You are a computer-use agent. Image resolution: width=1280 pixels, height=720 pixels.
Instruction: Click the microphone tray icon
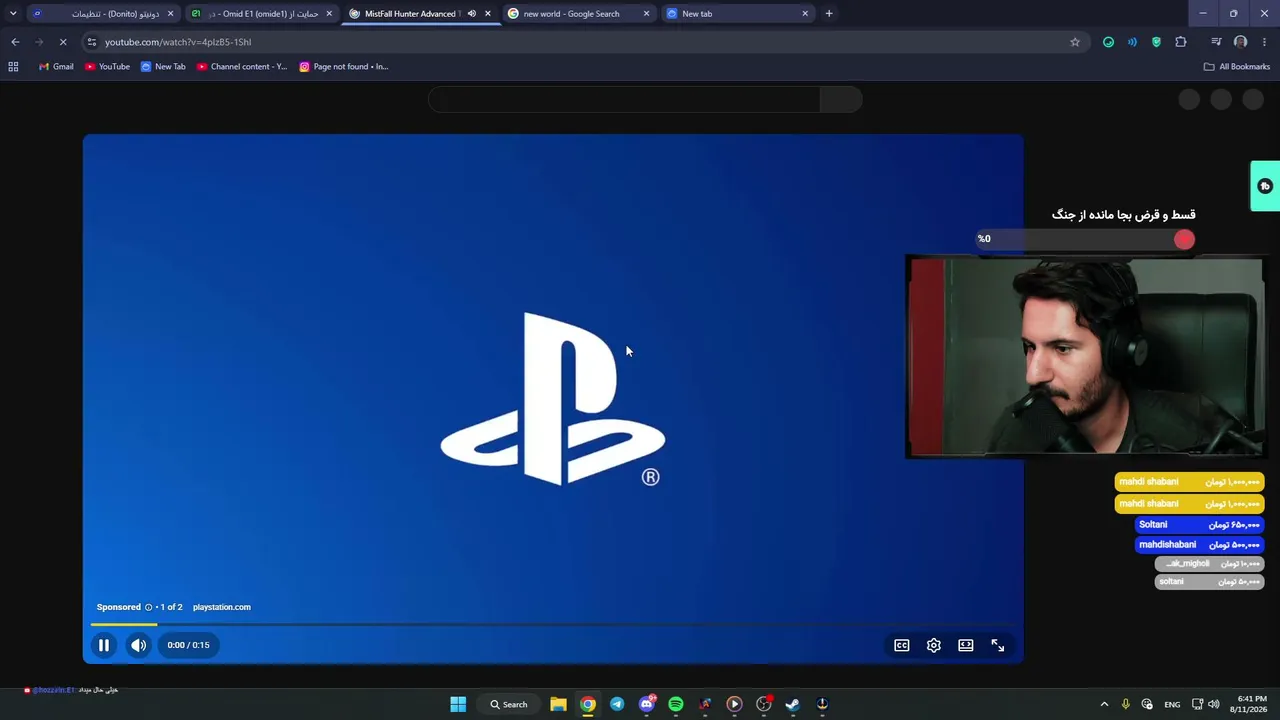click(1125, 704)
